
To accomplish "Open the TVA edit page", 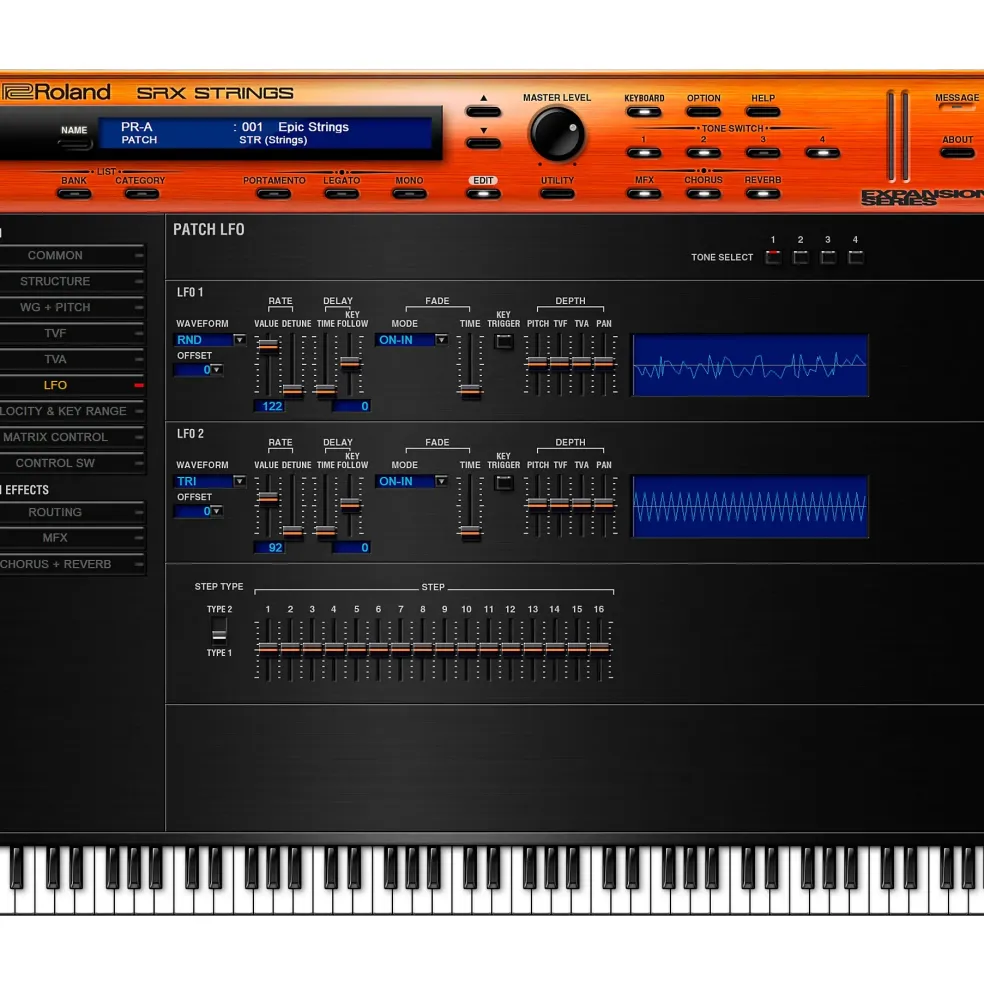I will click(x=72, y=359).
